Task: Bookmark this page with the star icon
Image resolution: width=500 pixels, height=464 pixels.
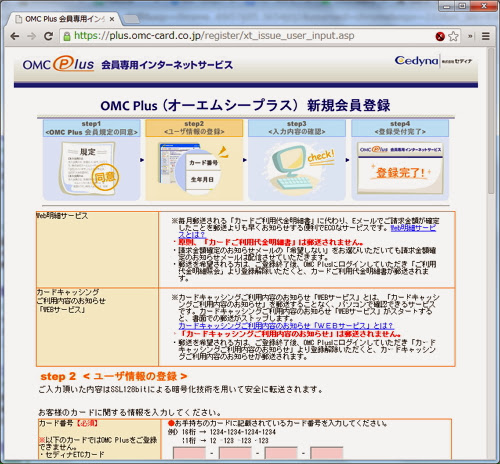Action: [453, 36]
